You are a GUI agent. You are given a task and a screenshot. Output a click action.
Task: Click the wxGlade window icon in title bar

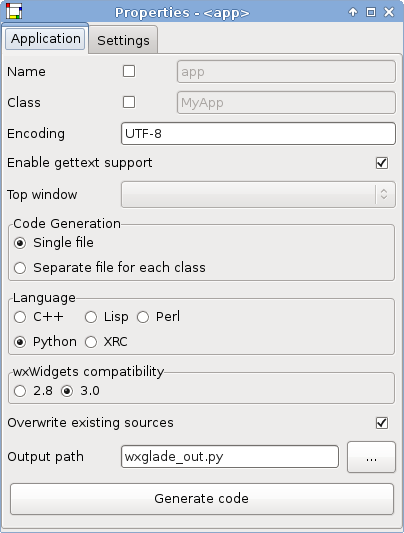coord(14,11)
